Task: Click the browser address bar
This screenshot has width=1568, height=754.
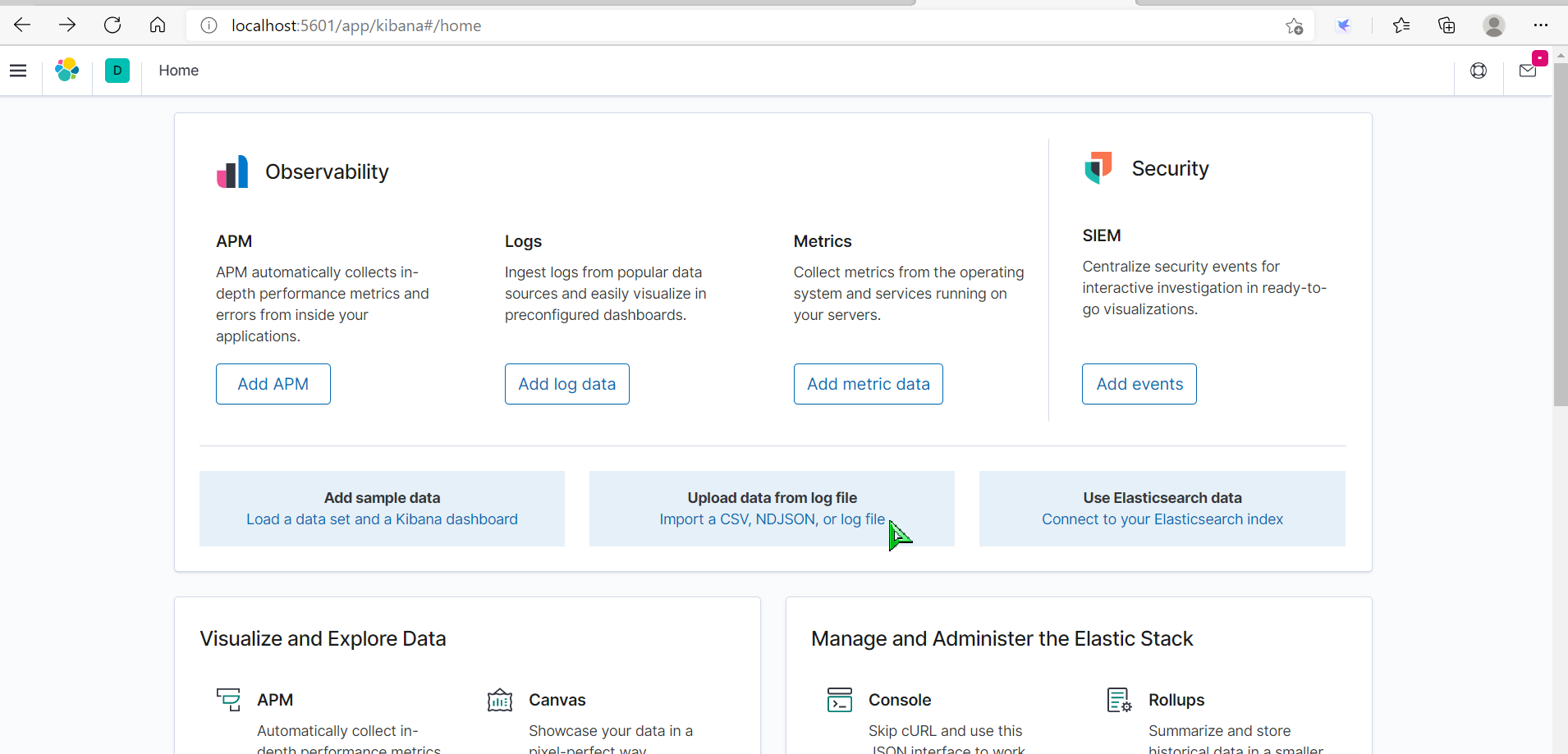Action: (739, 25)
